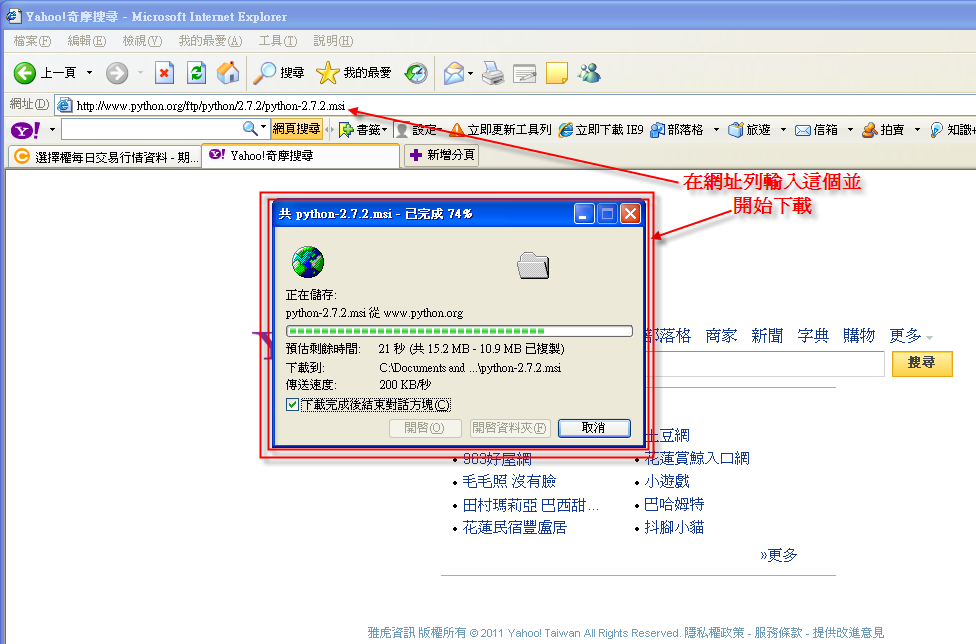The image size is (976, 644).
Task: Click the 拍賣 auction toolbar icon
Action: click(870, 129)
